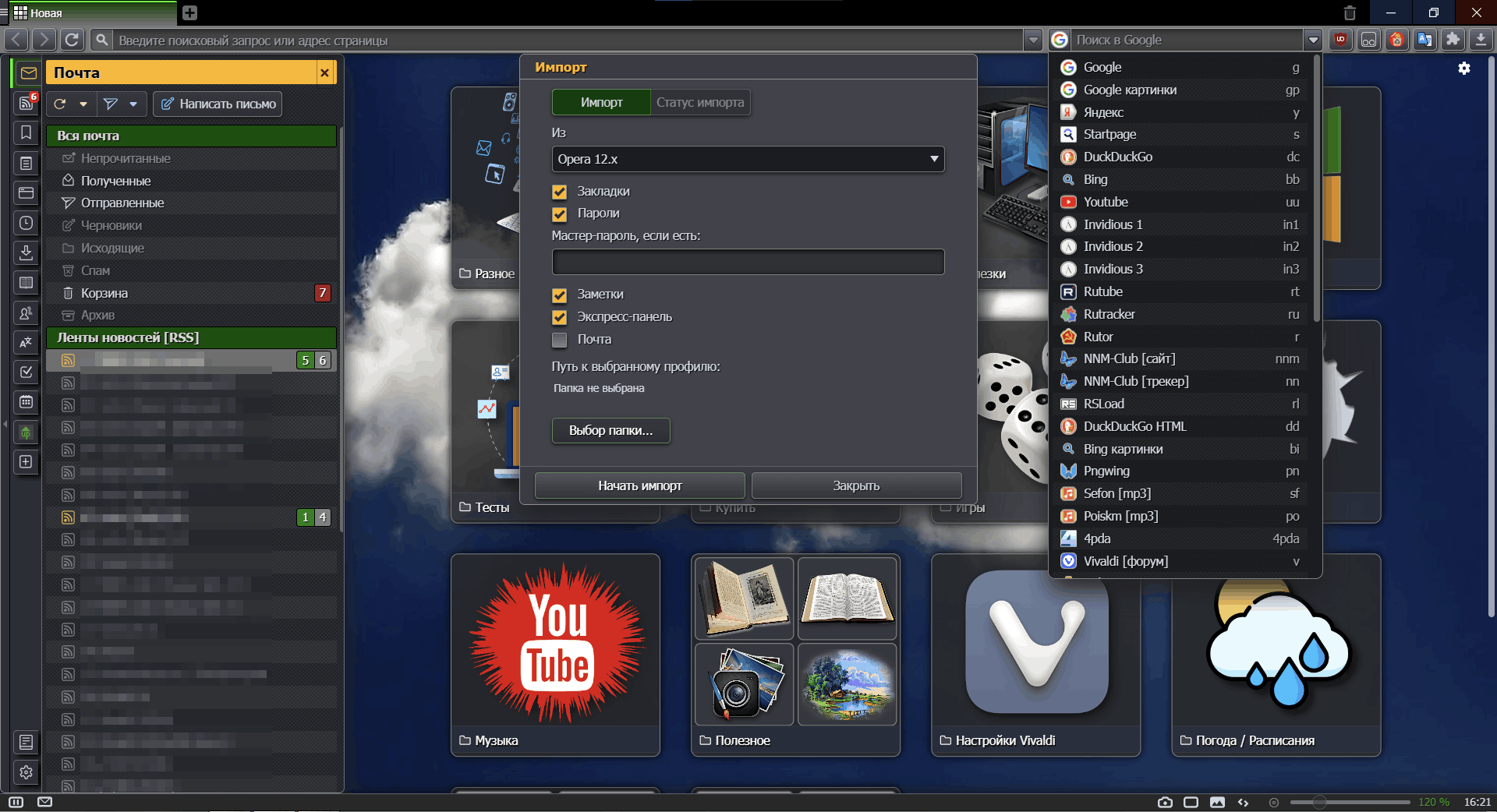Click the Начать импорт button

click(639, 485)
